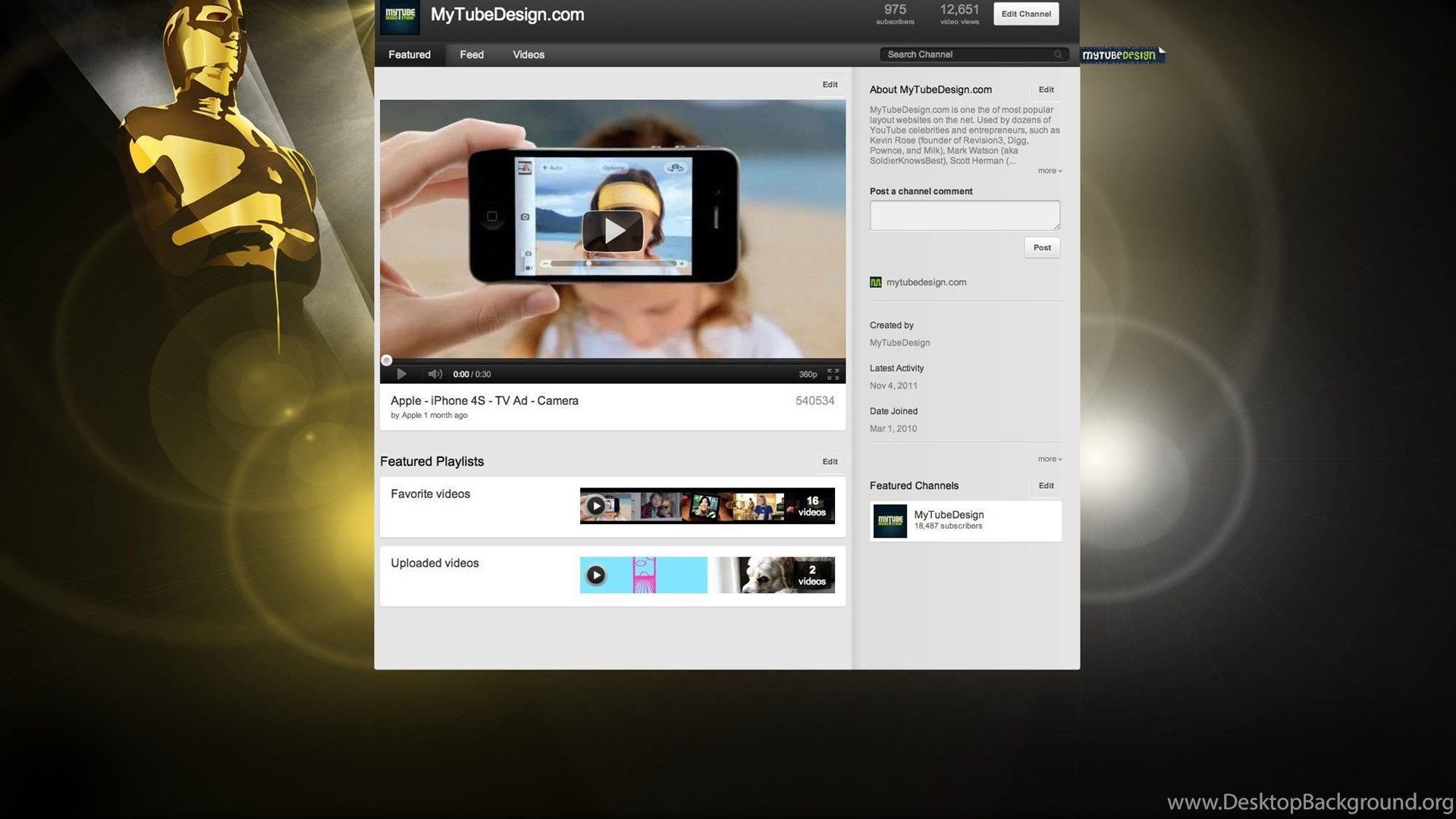Click Edit next to About MyTubeDesign.com
This screenshot has height=819, width=1456.
(x=1046, y=89)
